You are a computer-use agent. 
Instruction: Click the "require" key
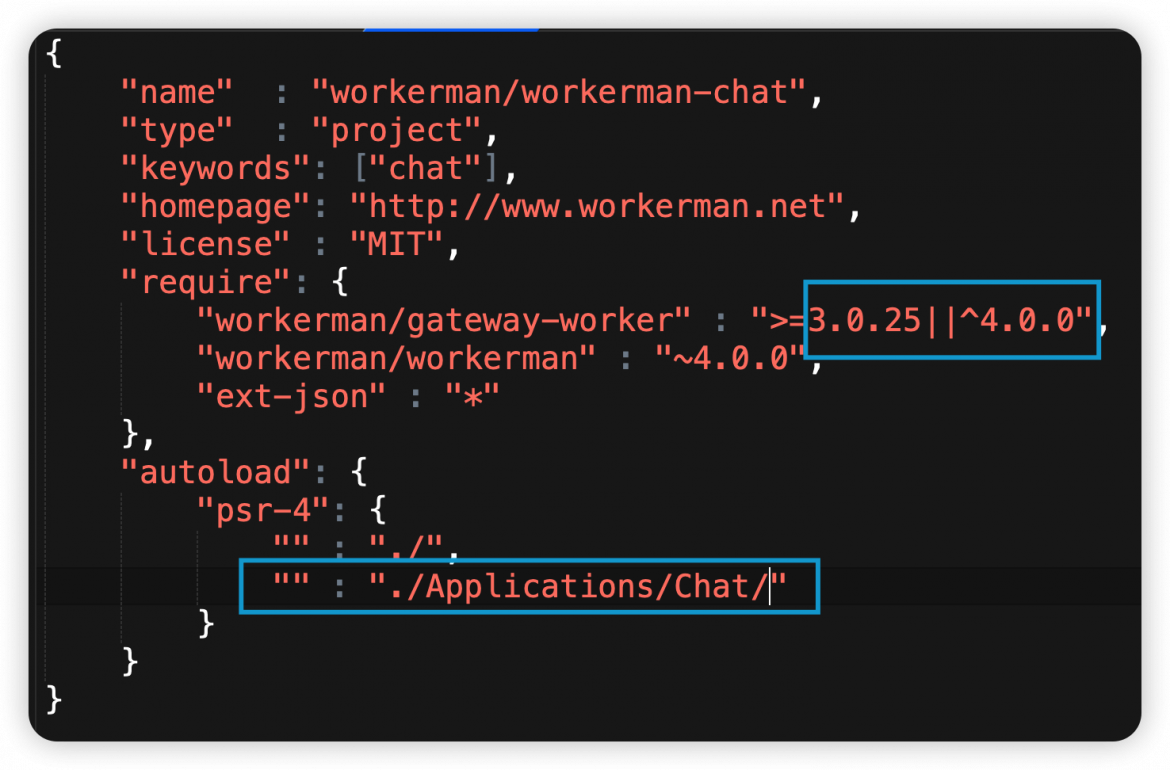pyautogui.click(x=205, y=283)
